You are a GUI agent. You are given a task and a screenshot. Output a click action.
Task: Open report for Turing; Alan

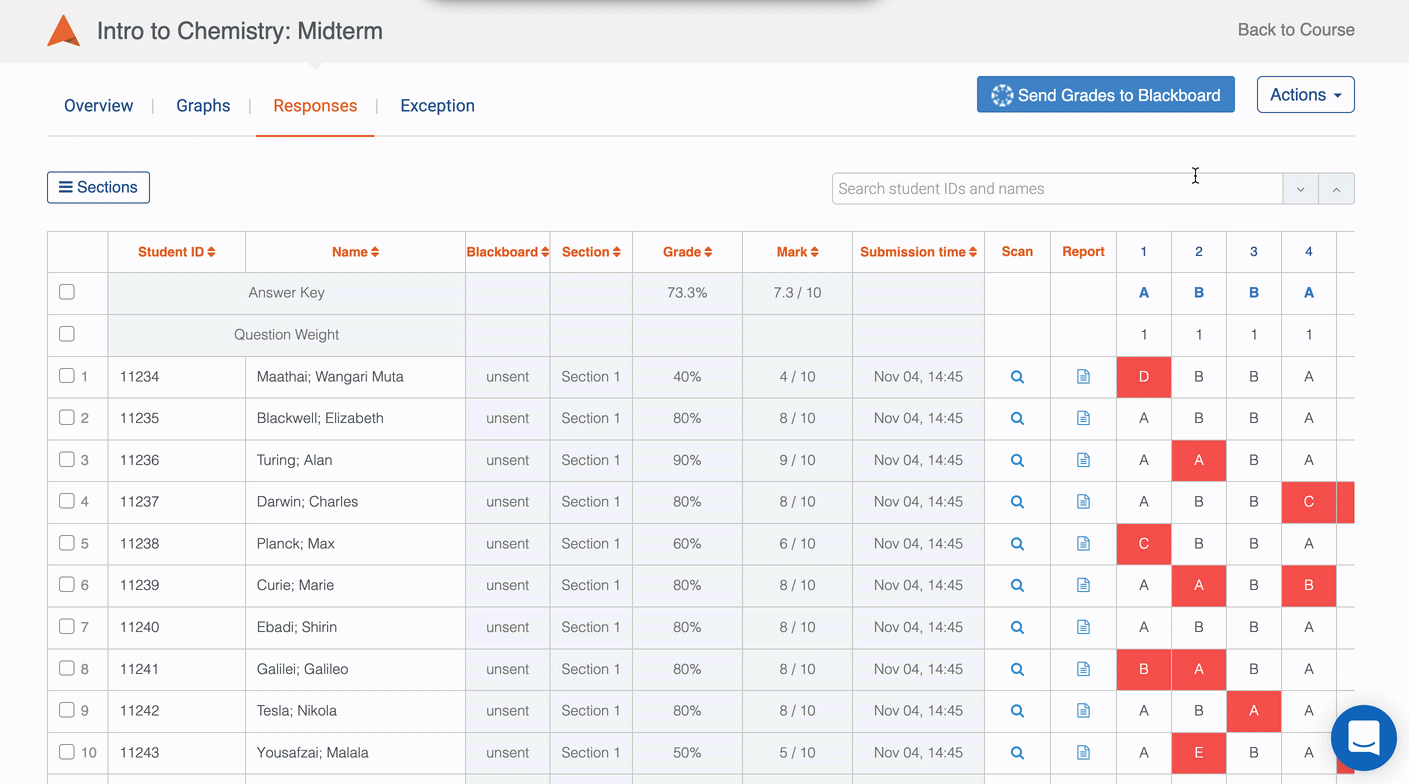[1083, 461]
